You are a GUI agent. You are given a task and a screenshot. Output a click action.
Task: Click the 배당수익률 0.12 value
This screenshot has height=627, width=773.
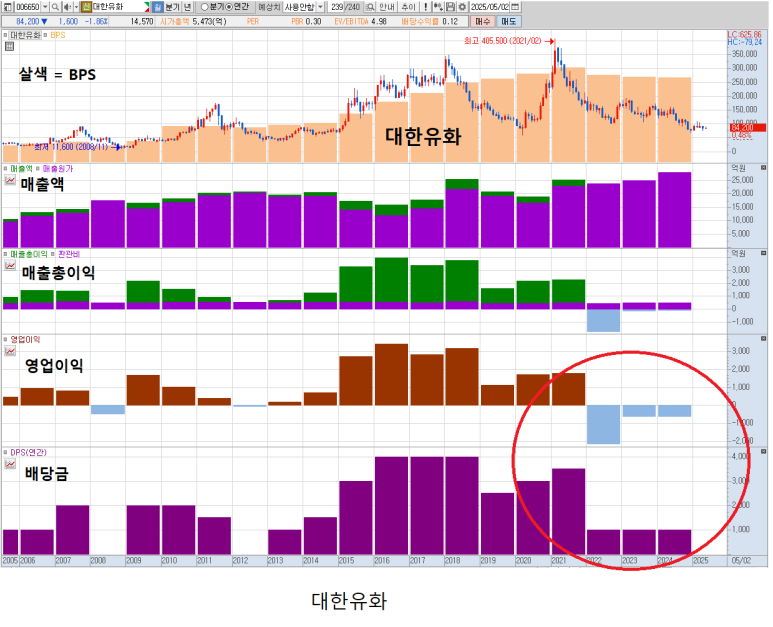(x=429, y=22)
